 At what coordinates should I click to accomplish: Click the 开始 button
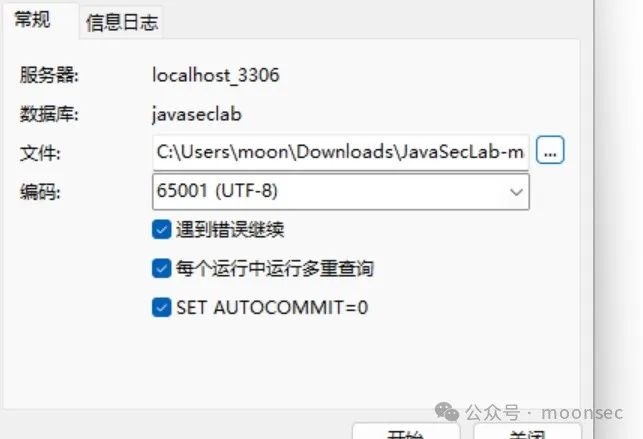[x=406, y=432]
